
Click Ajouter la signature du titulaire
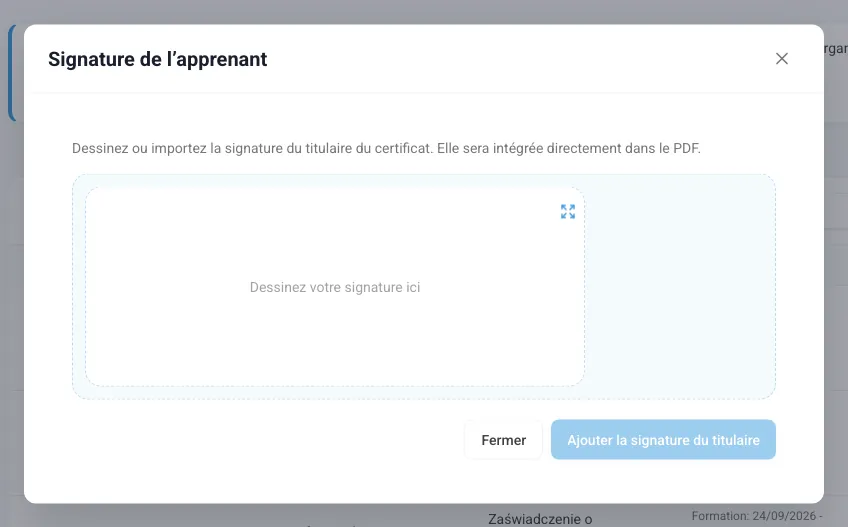pos(663,440)
